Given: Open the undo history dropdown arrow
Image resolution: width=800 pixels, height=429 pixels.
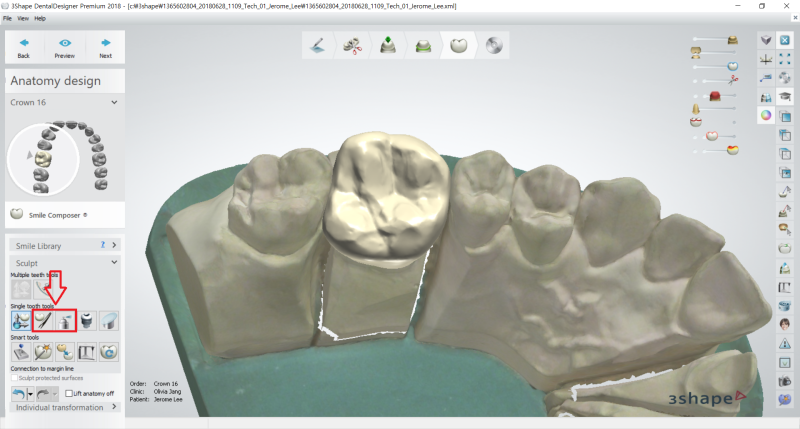Looking at the screenshot, I should [30, 394].
